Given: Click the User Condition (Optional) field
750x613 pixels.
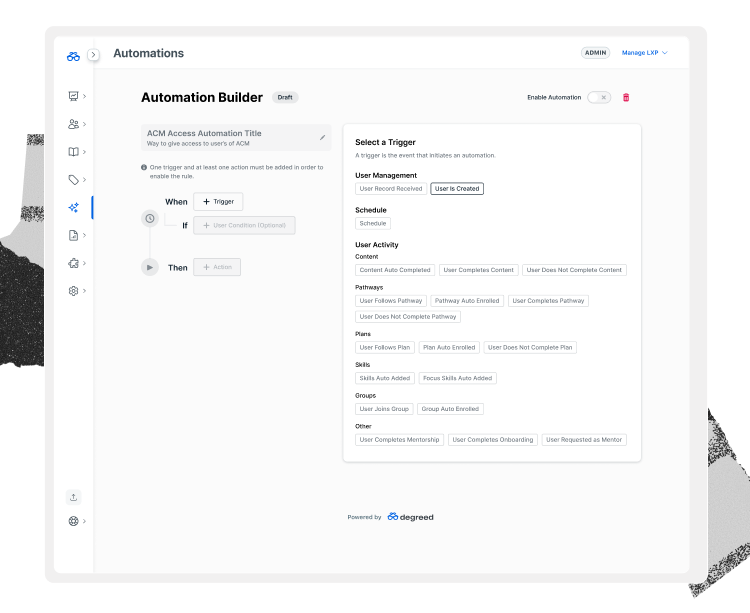Looking at the screenshot, I should (244, 226).
